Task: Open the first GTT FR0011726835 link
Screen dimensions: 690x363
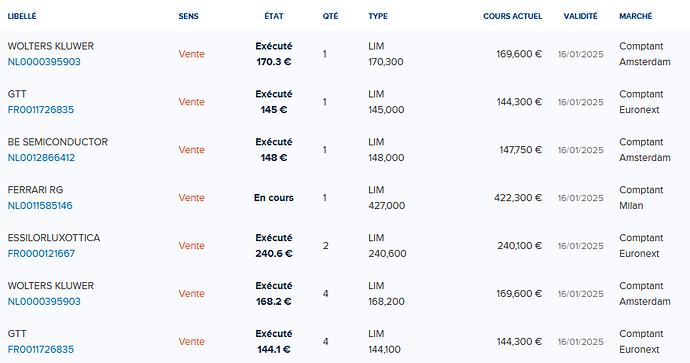Action: pyautogui.click(x=40, y=110)
